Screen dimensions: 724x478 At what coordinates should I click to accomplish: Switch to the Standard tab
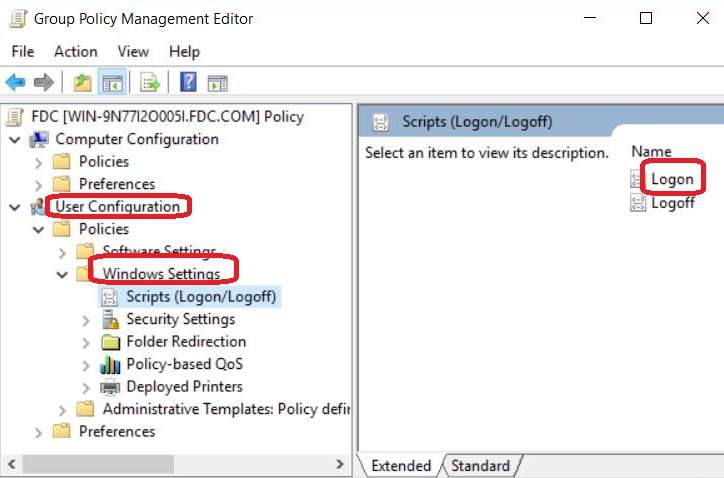[x=480, y=466]
